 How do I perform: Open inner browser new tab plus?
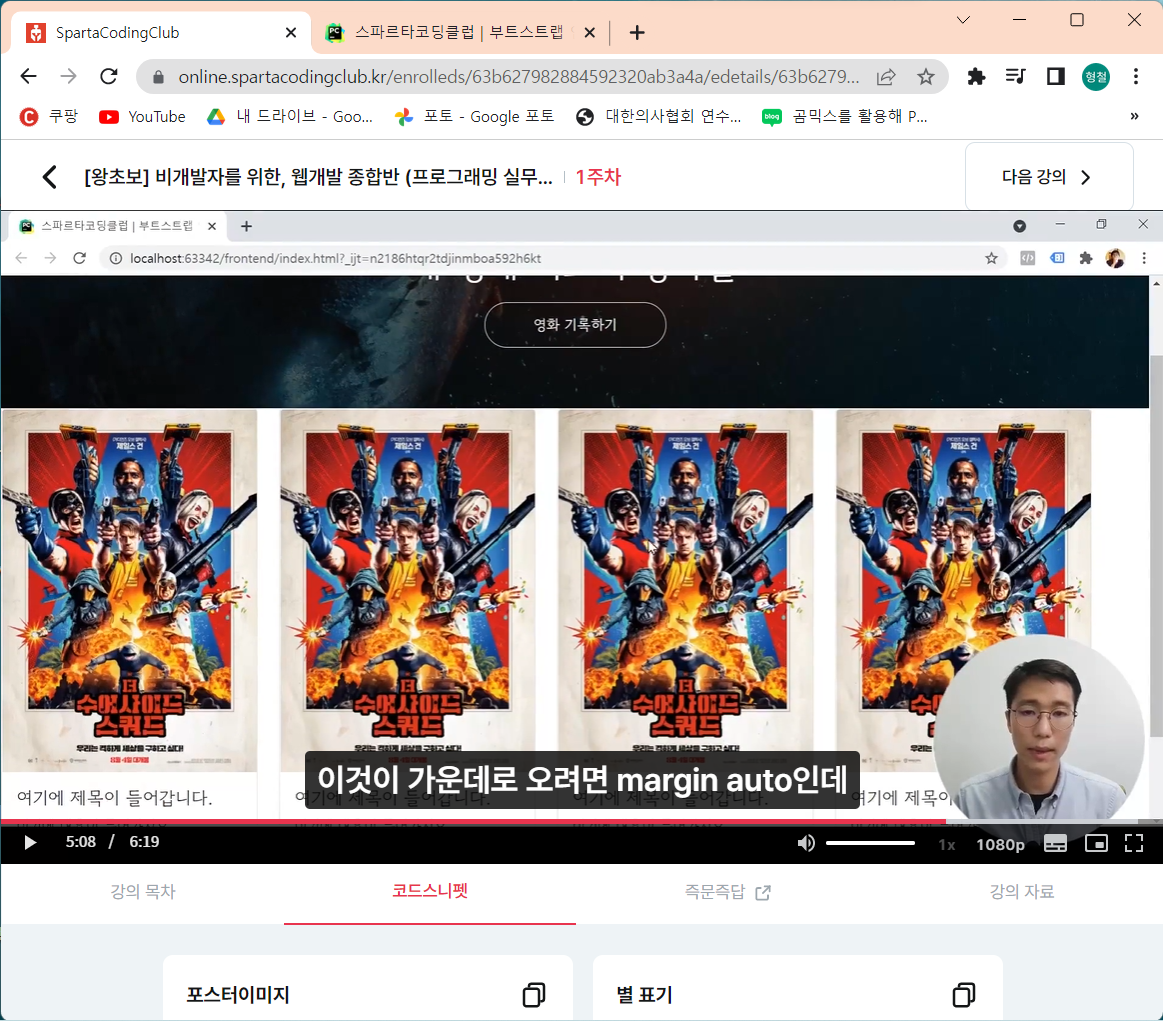point(246,226)
